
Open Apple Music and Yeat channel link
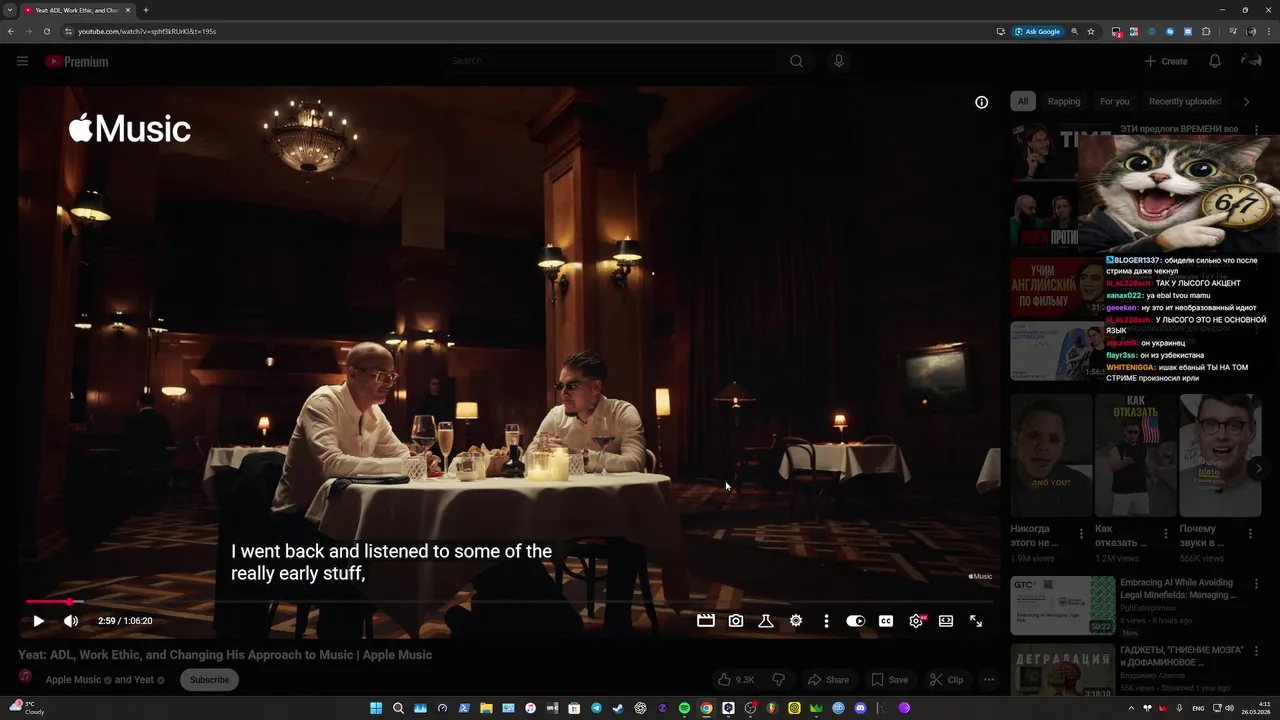pos(105,680)
